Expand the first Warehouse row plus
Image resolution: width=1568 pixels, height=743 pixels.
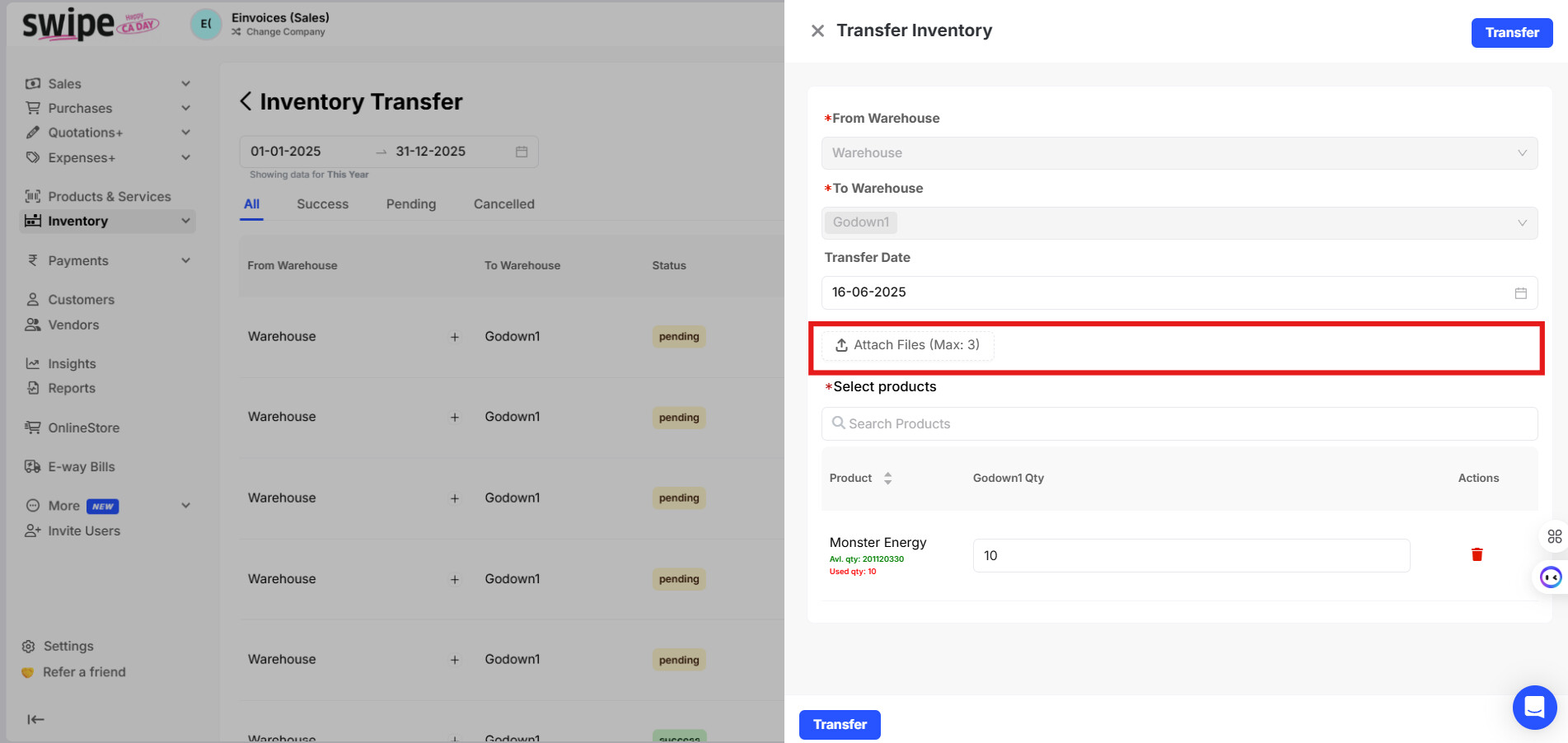click(454, 337)
